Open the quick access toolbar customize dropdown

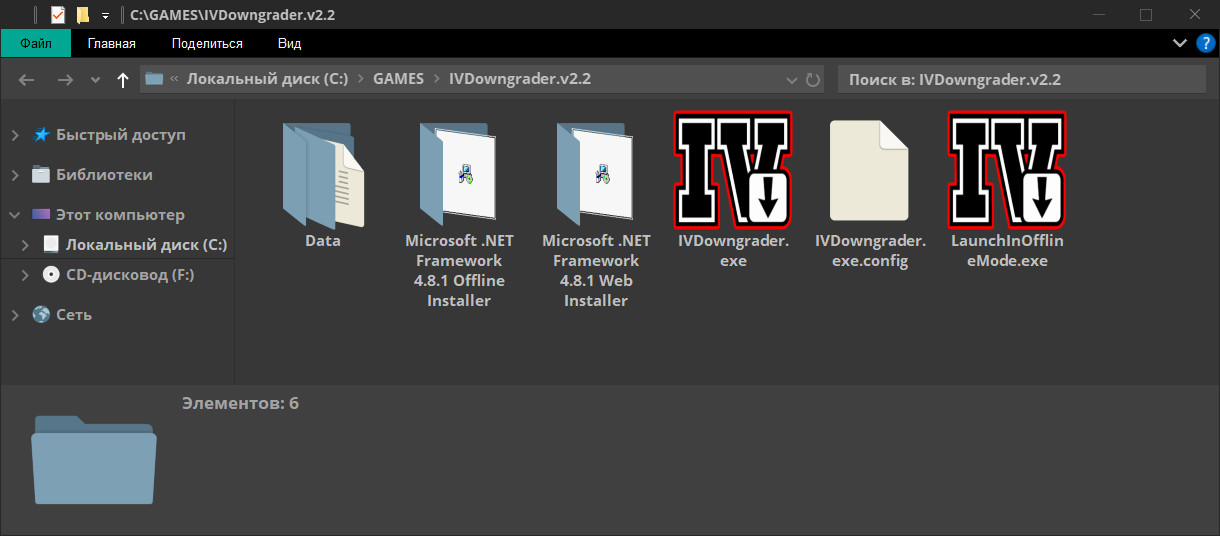click(105, 16)
